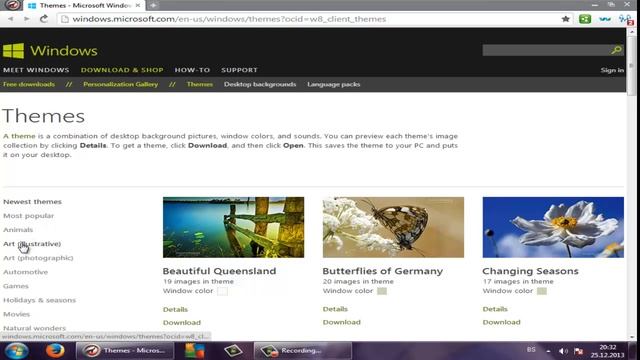
Task: Bookmark the page with the star icon
Action: [x=565, y=19]
